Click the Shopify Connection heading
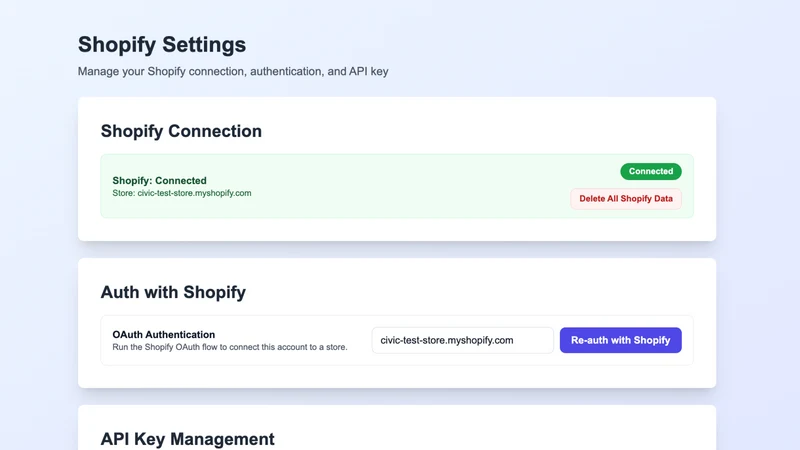The width and height of the screenshot is (800, 450). pyautogui.click(x=181, y=131)
